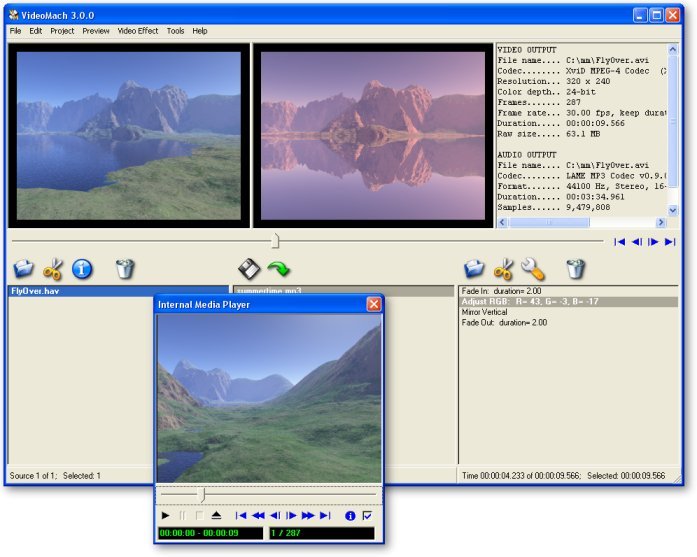Click the main preview timeline slider handle

coord(275,241)
